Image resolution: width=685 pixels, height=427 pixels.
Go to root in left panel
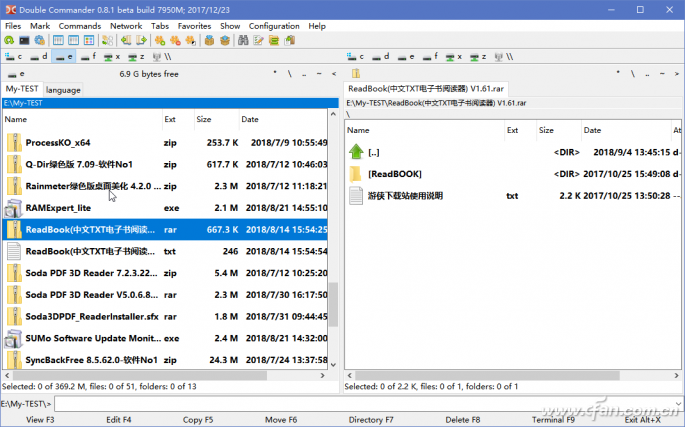click(290, 74)
